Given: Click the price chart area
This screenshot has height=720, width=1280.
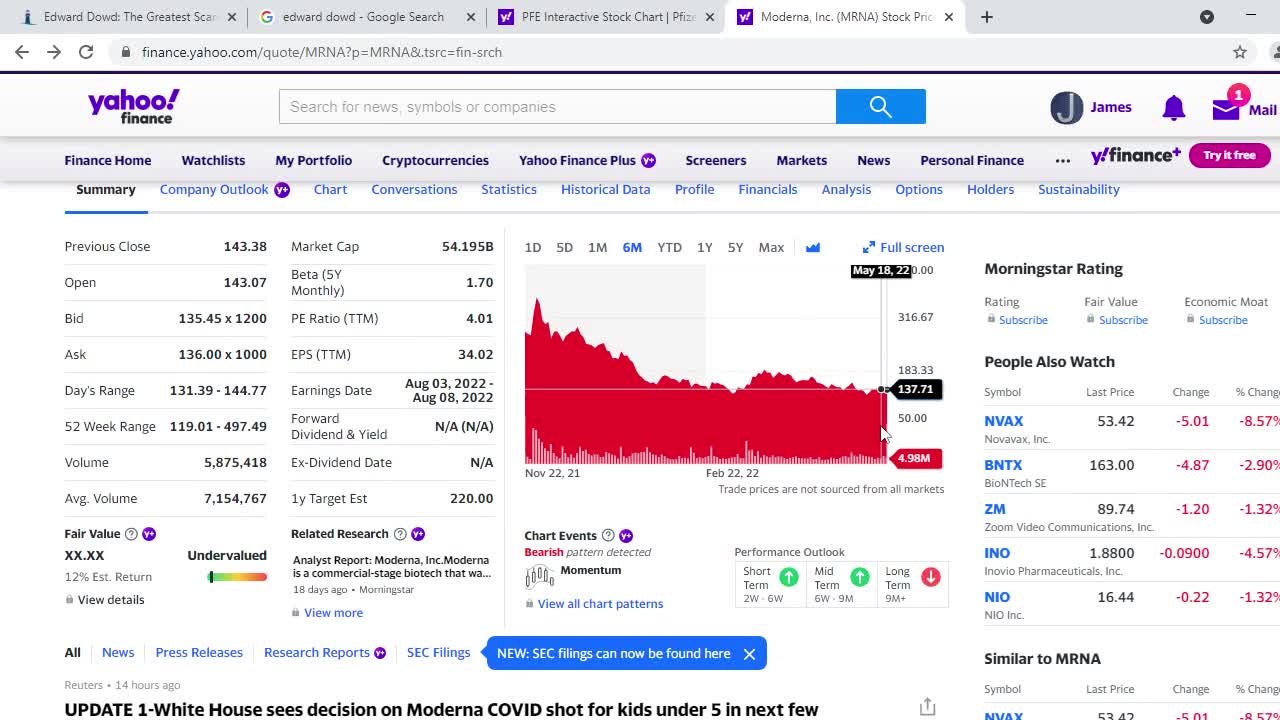Looking at the screenshot, I should [x=705, y=365].
